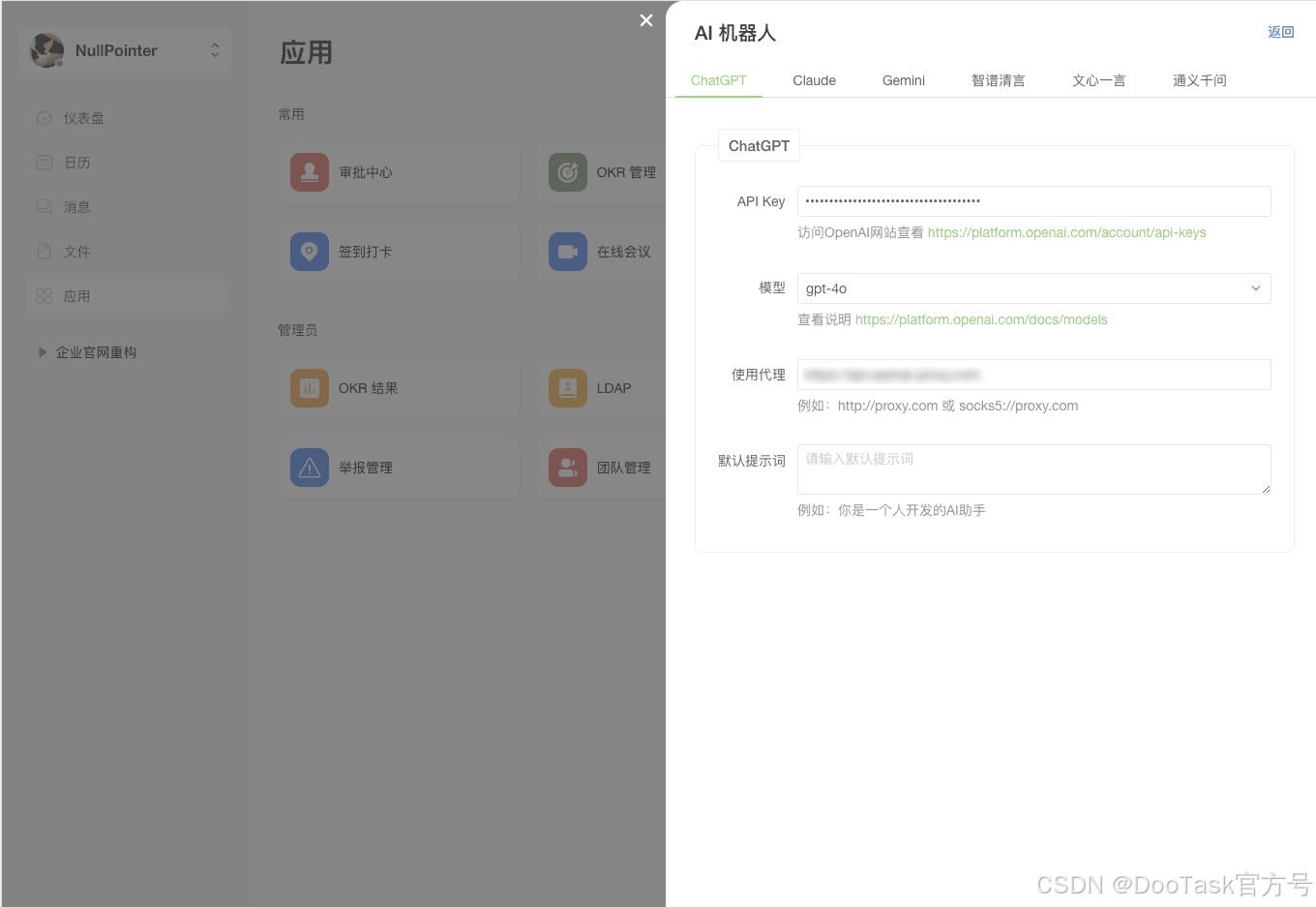Go to 消息 in the sidebar
The height and width of the screenshot is (907, 1316).
127,207
